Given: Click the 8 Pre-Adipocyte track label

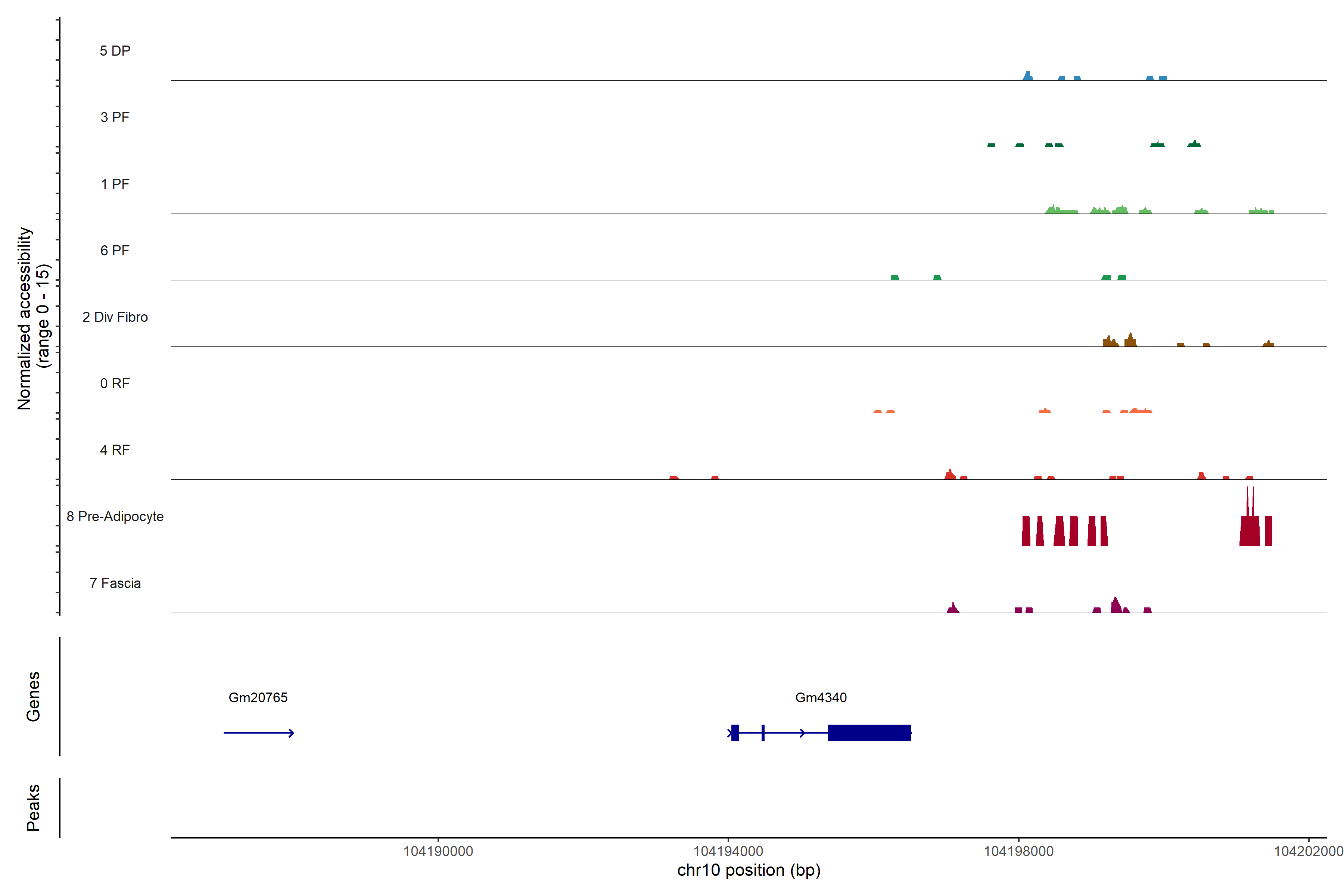Looking at the screenshot, I should [x=115, y=516].
